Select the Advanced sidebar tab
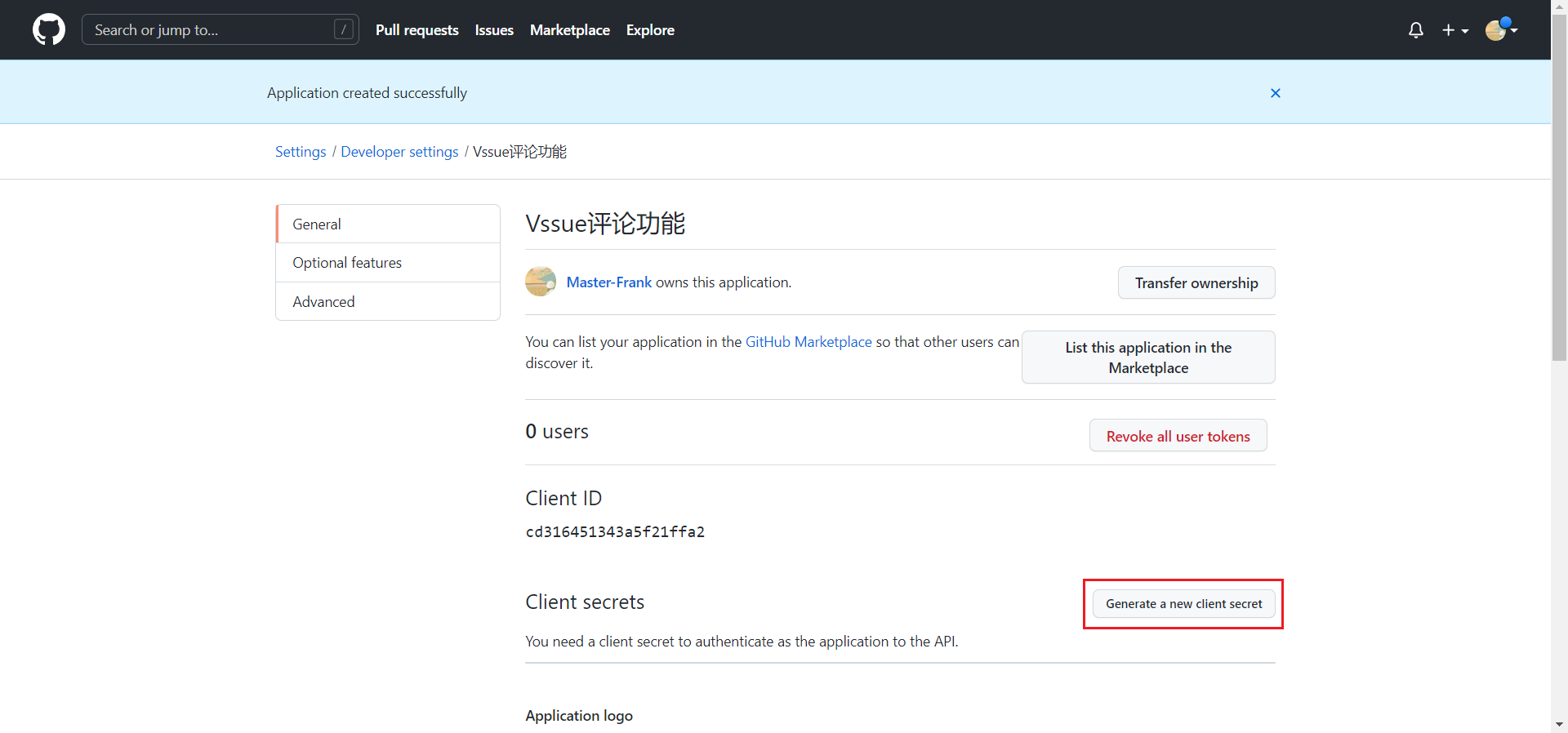The image size is (1568, 733). coord(388,301)
